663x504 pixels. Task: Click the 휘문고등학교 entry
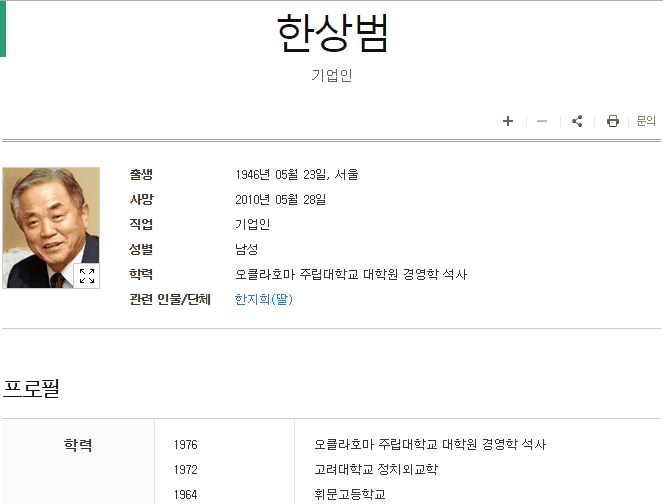click(x=349, y=494)
